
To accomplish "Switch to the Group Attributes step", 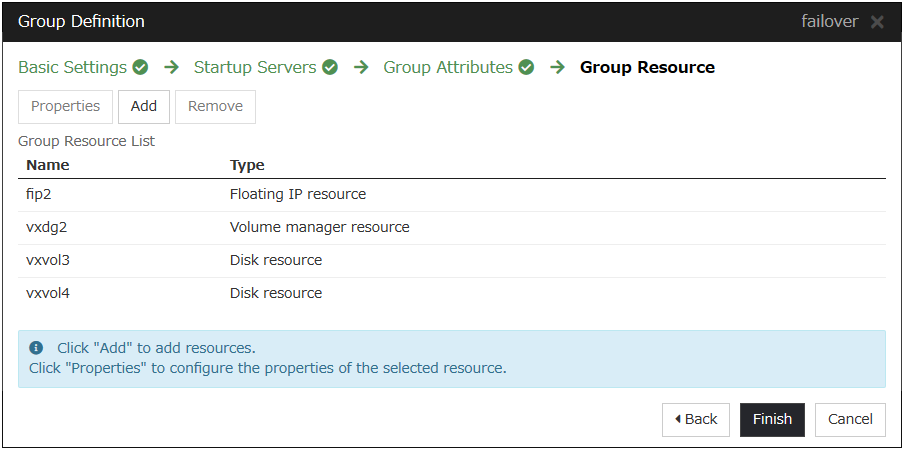I will (448, 68).
